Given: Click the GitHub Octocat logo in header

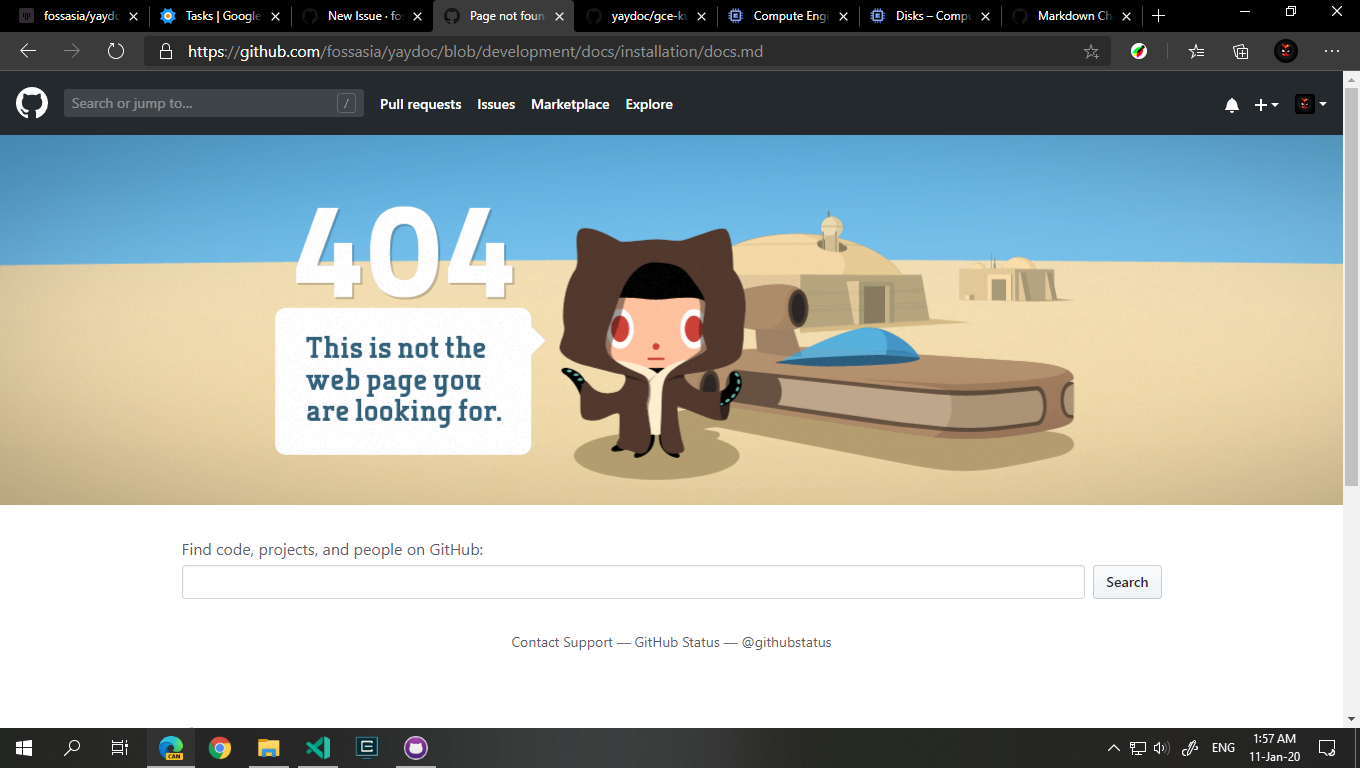Looking at the screenshot, I should pos(32,103).
